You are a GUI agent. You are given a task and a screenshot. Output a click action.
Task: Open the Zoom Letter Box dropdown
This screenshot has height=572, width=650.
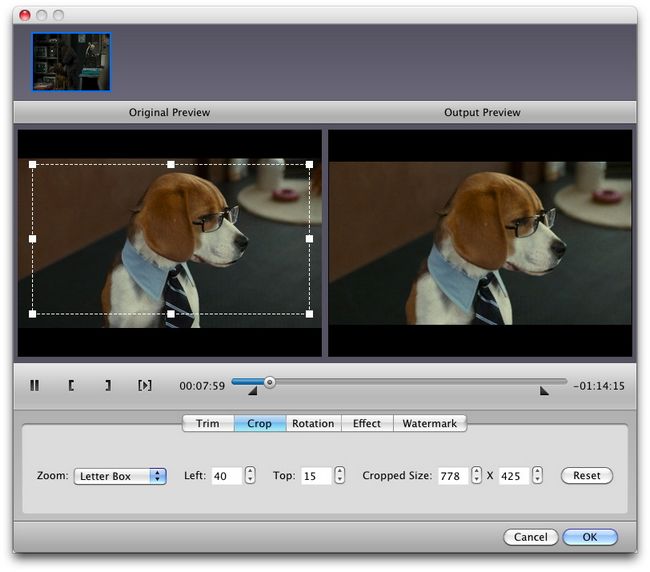coord(120,476)
